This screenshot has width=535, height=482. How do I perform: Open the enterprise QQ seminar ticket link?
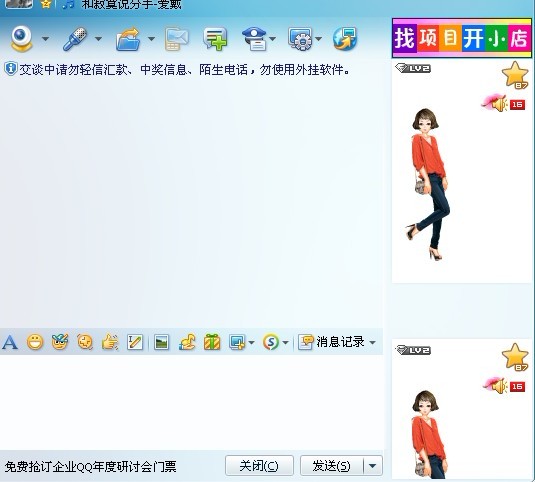(91, 467)
